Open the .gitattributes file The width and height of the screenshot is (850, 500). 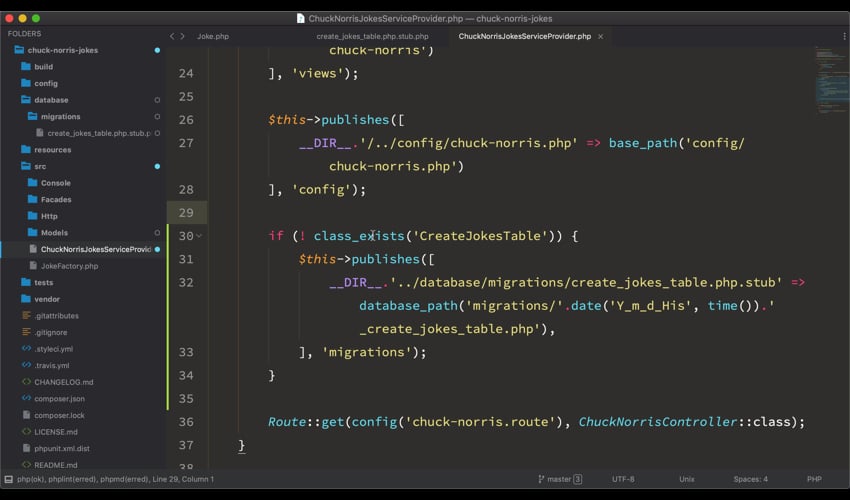pos(56,316)
